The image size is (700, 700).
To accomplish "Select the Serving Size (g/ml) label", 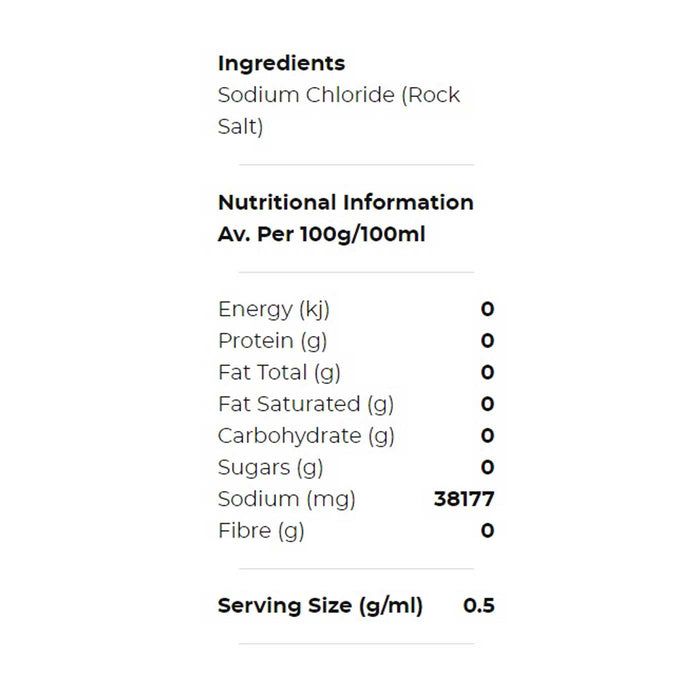I will point(320,606).
